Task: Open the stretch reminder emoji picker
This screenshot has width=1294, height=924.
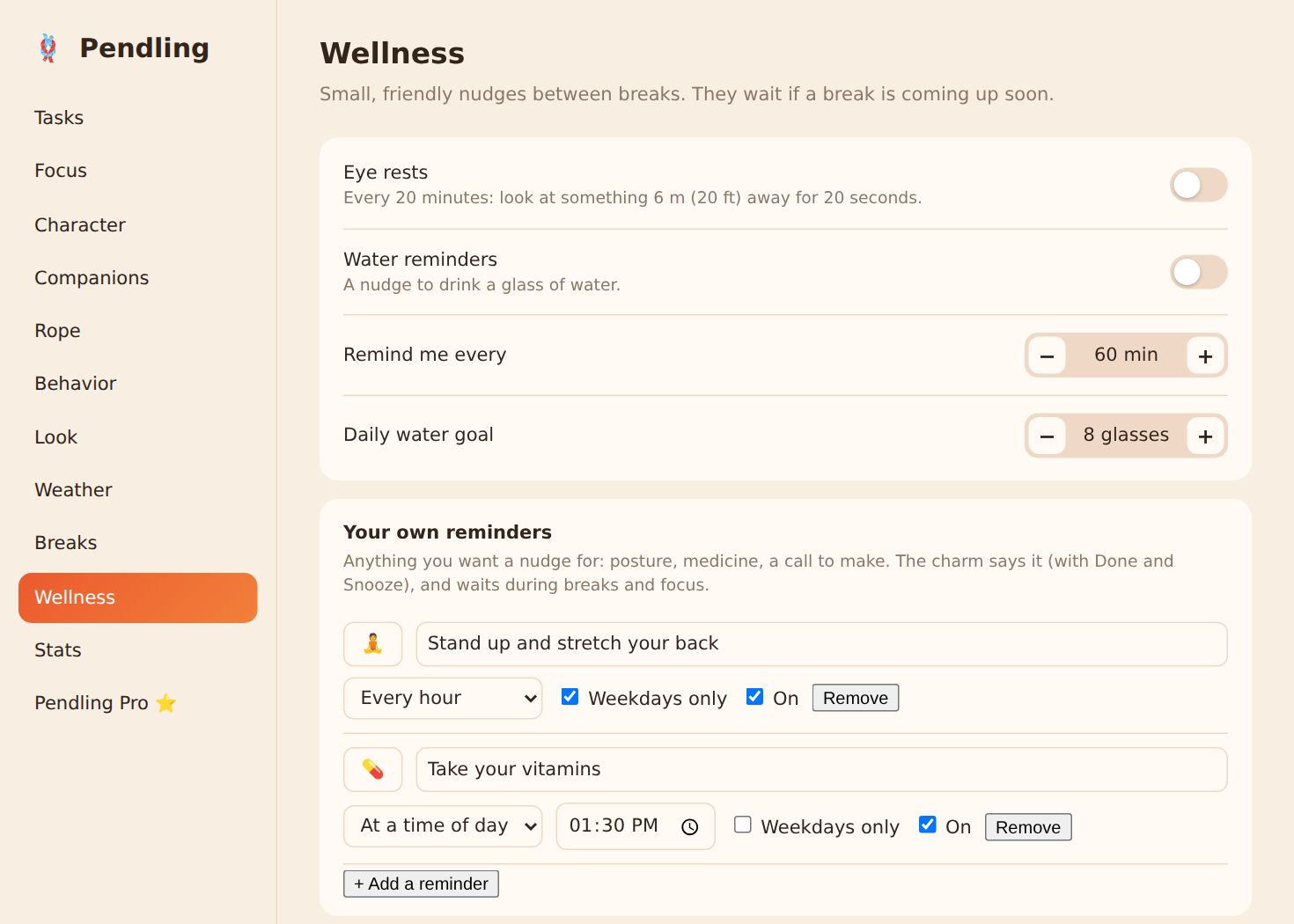Action: click(x=372, y=644)
